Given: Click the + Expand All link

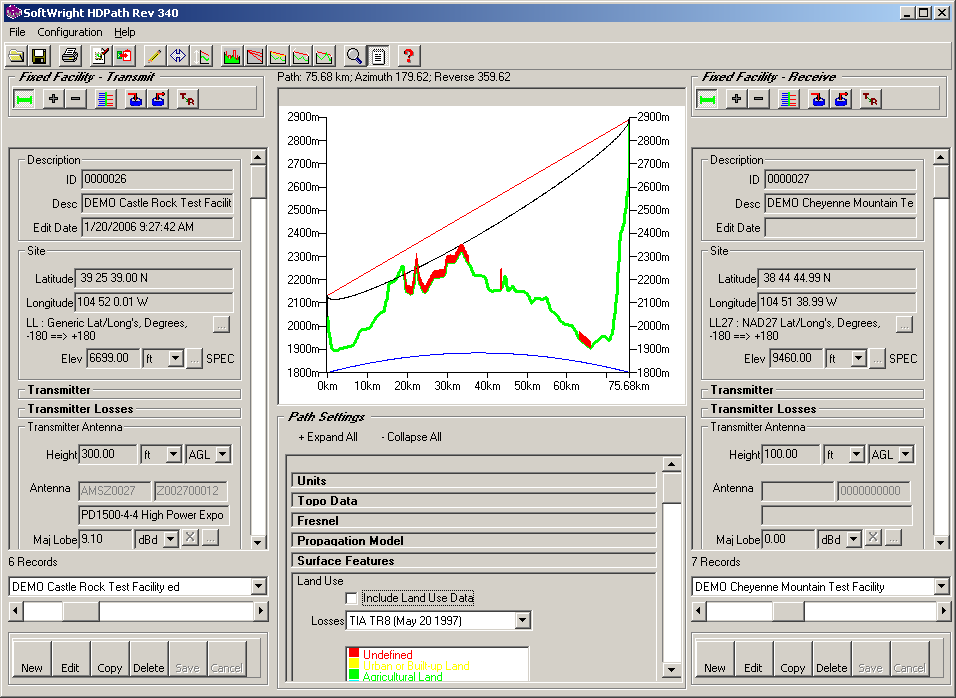Looking at the screenshot, I should pyautogui.click(x=328, y=437).
